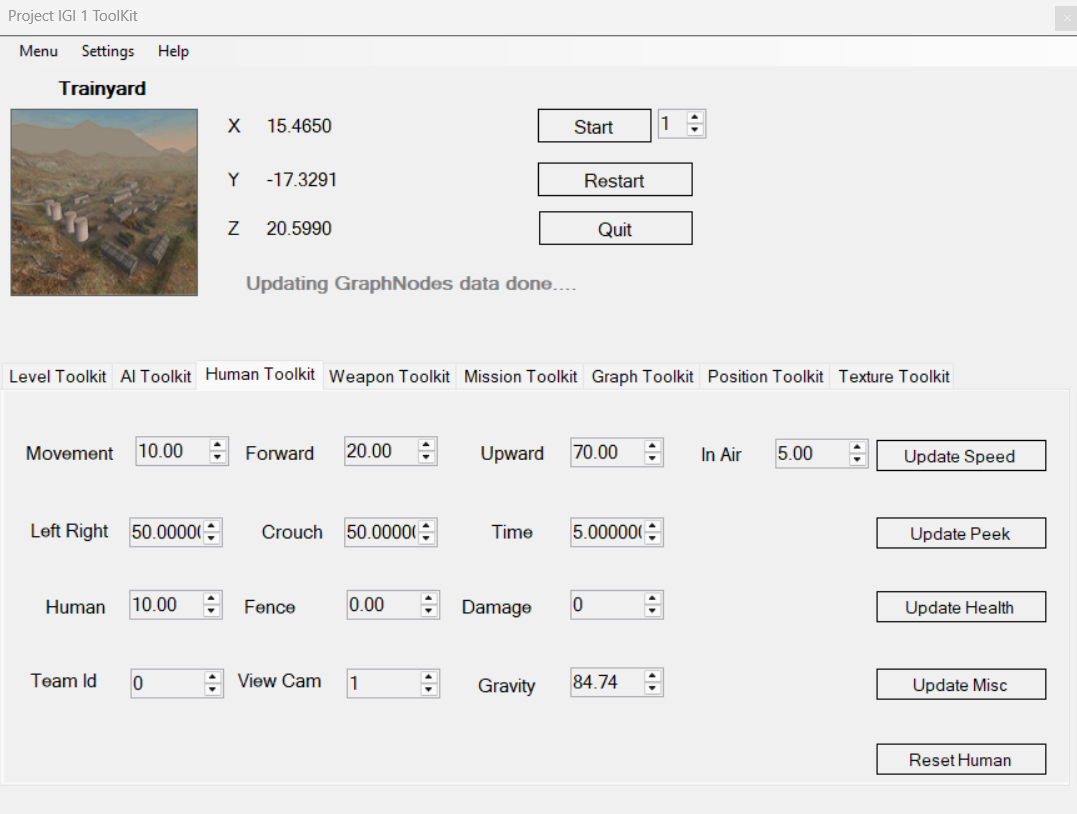This screenshot has width=1077, height=814.
Task: Decrease the Human health value
Action: (212, 611)
